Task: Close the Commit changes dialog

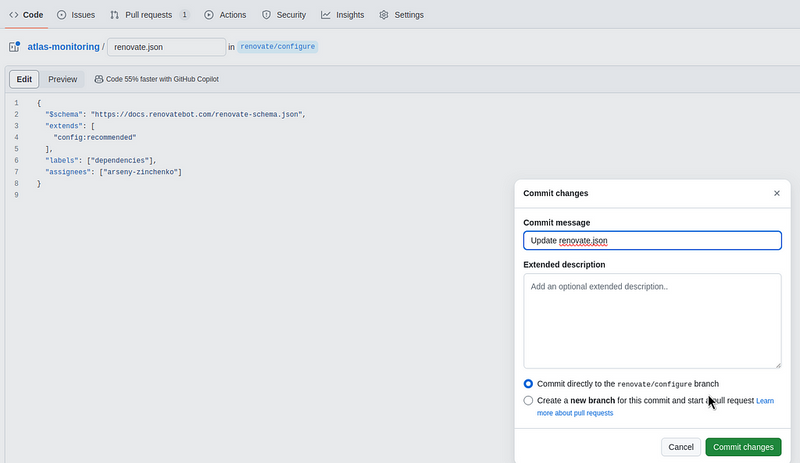Action: pos(776,193)
